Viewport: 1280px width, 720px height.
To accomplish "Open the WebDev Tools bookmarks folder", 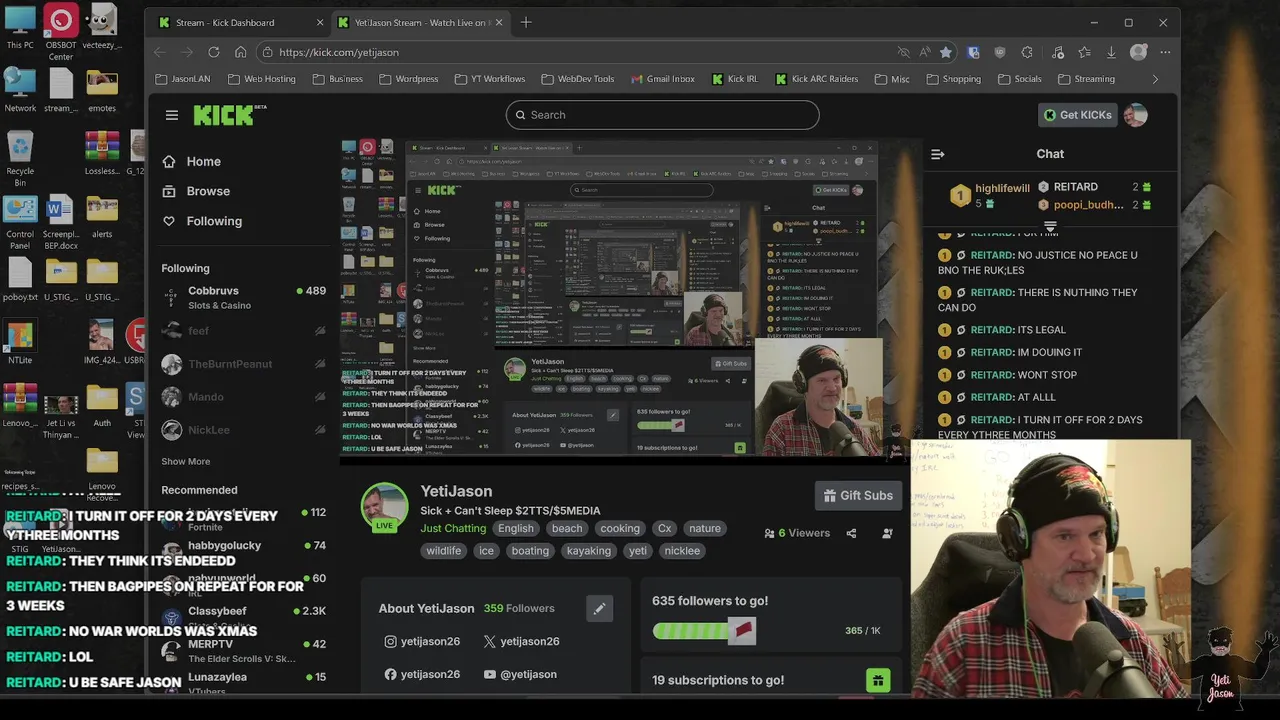I will (578, 79).
